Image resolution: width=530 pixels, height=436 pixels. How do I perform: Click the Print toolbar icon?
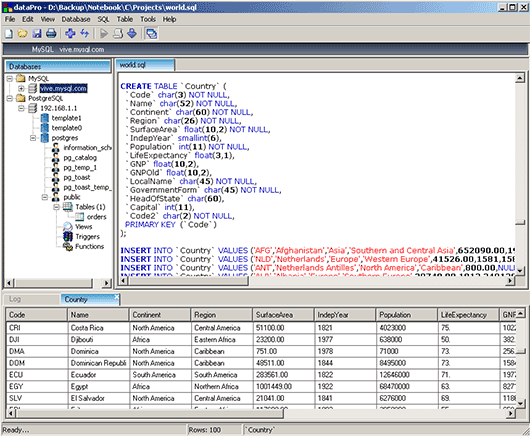(x=51, y=33)
